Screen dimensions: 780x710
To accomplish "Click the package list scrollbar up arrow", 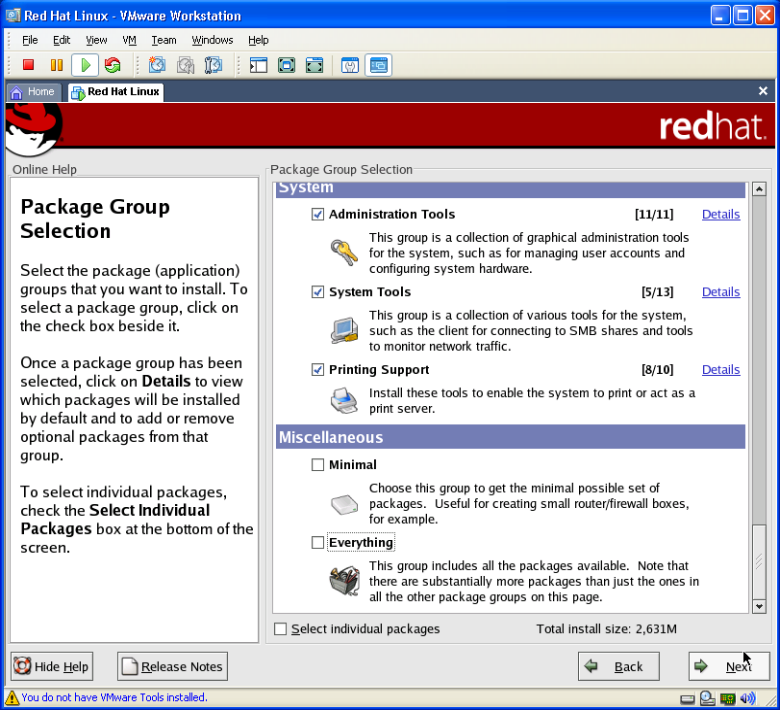I will (759, 190).
